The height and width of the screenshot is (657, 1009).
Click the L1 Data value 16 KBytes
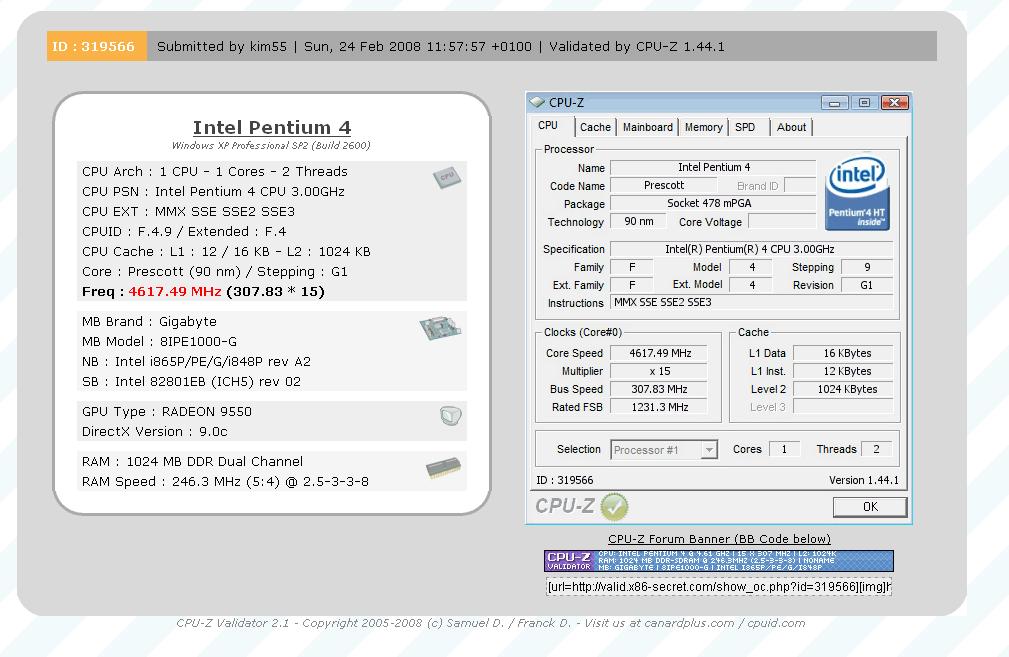click(x=843, y=353)
